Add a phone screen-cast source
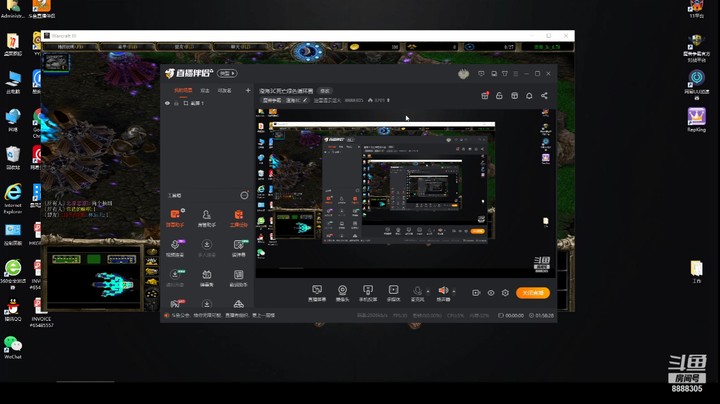 point(368,293)
